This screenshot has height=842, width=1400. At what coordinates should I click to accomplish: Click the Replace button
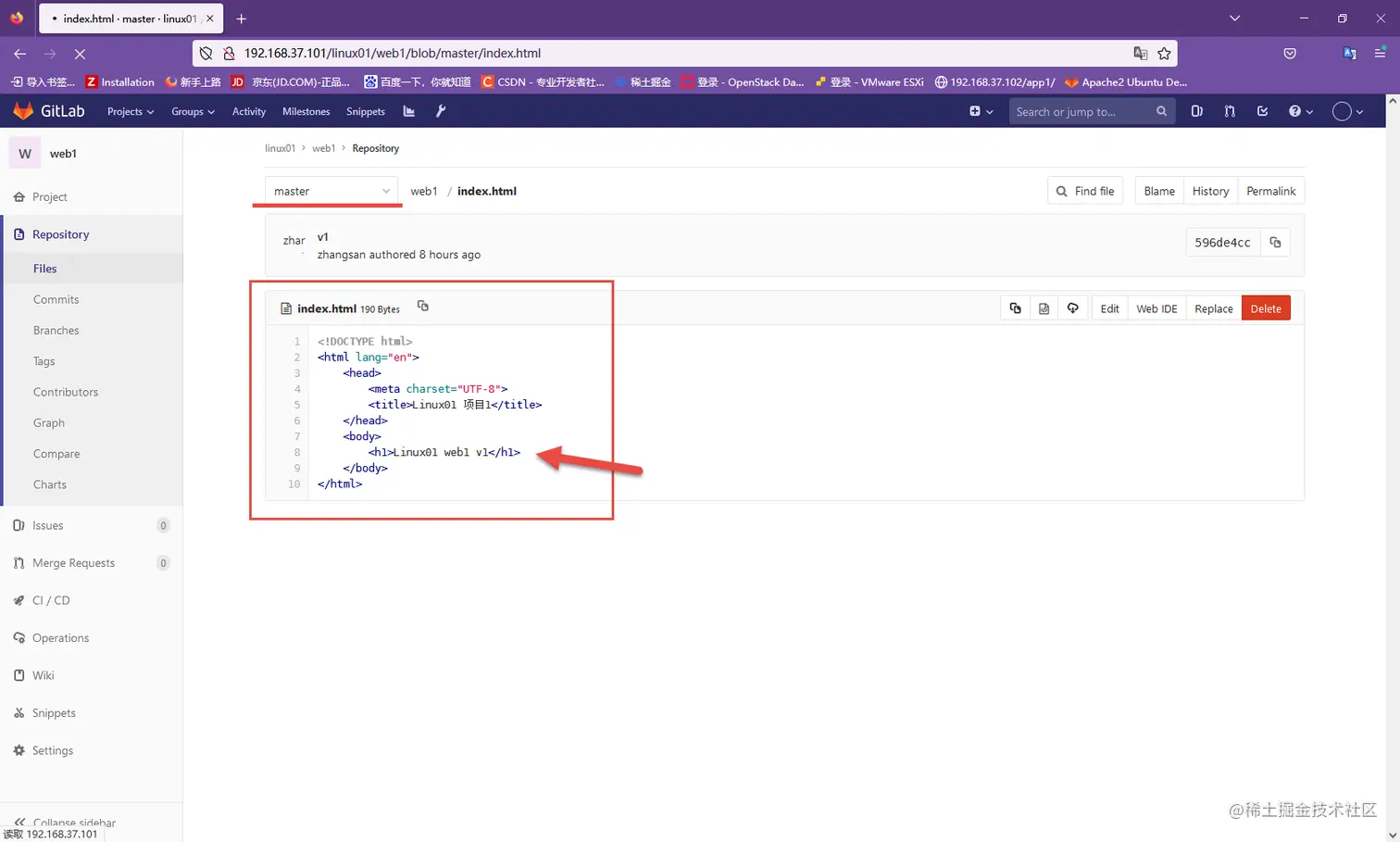click(x=1213, y=308)
